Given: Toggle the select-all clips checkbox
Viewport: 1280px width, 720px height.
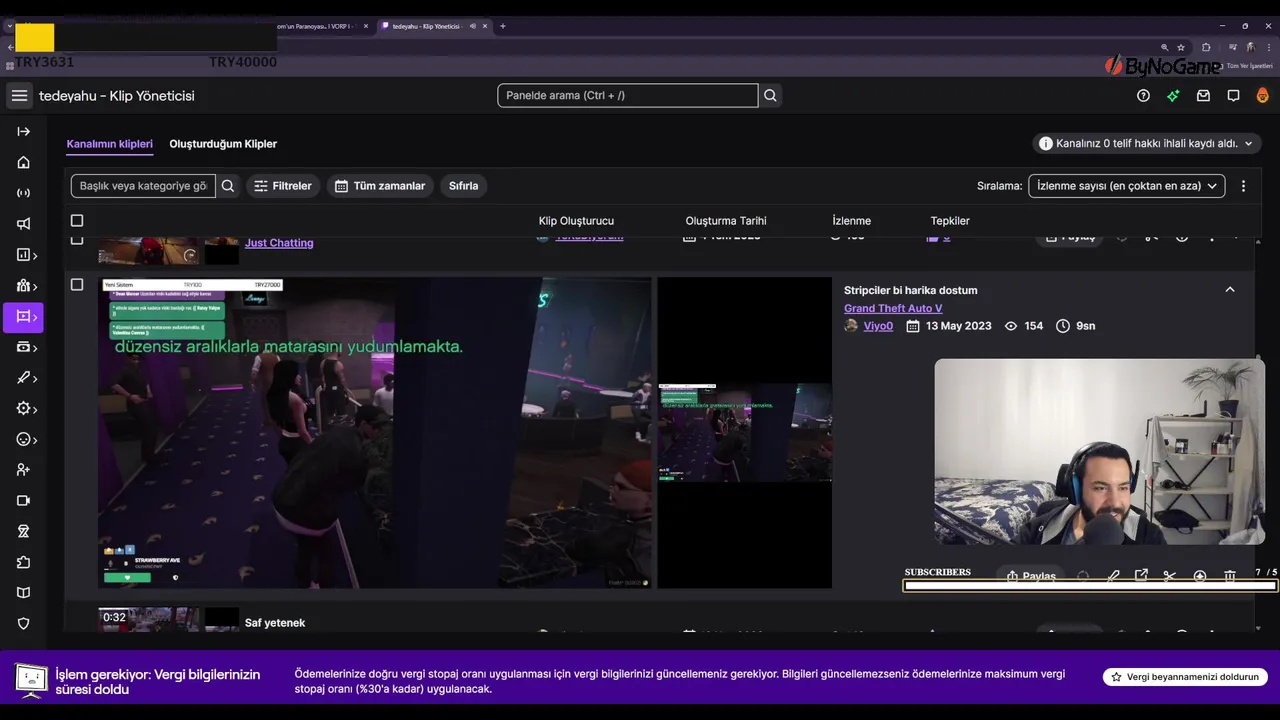Looking at the screenshot, I should [77, 221].
